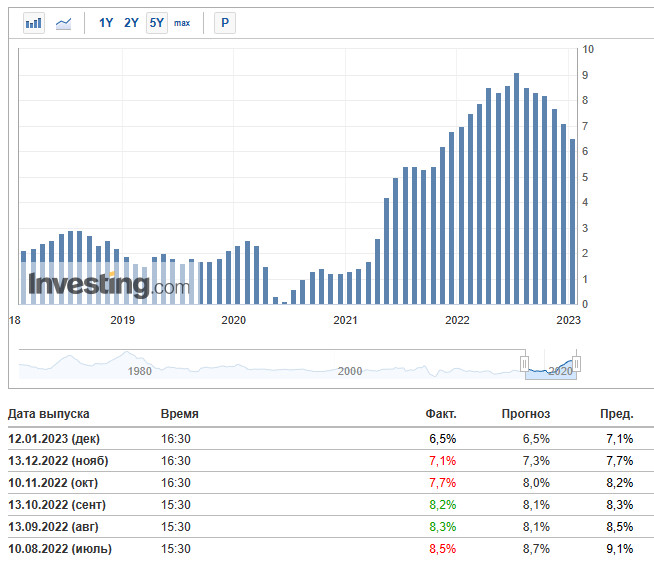Click the right handle of the range navigator

(576, 362)
